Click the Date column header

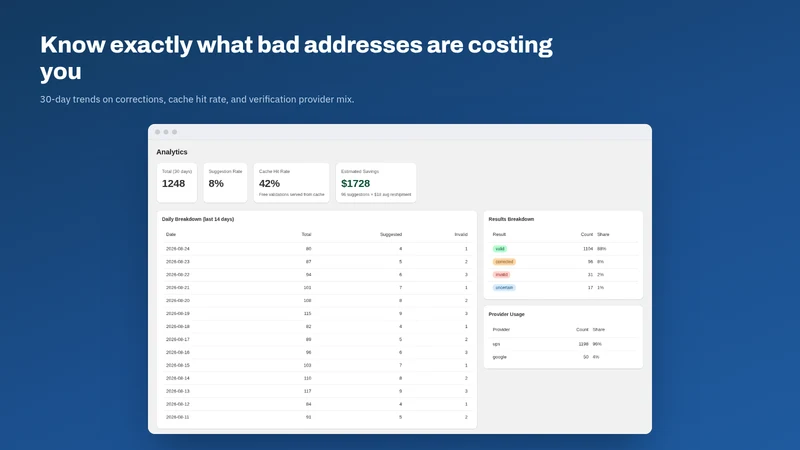[170, 235]
